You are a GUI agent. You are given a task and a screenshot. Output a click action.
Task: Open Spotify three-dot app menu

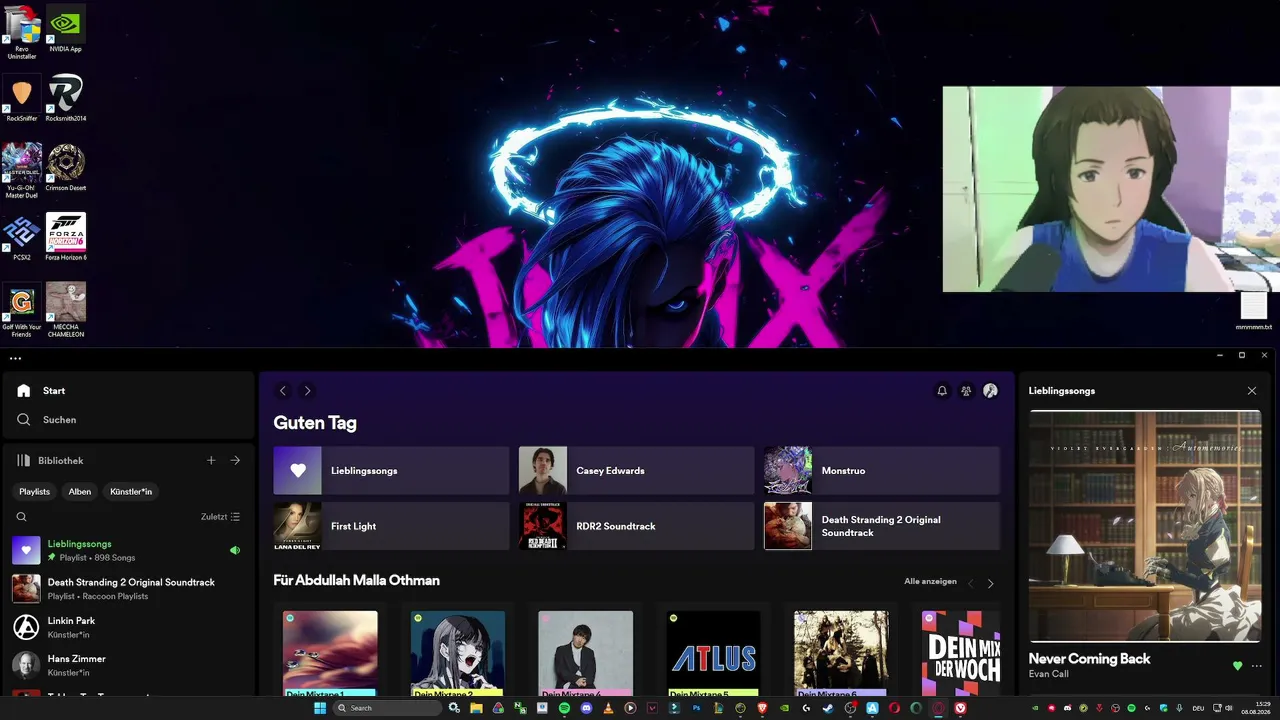click(15, 358)
